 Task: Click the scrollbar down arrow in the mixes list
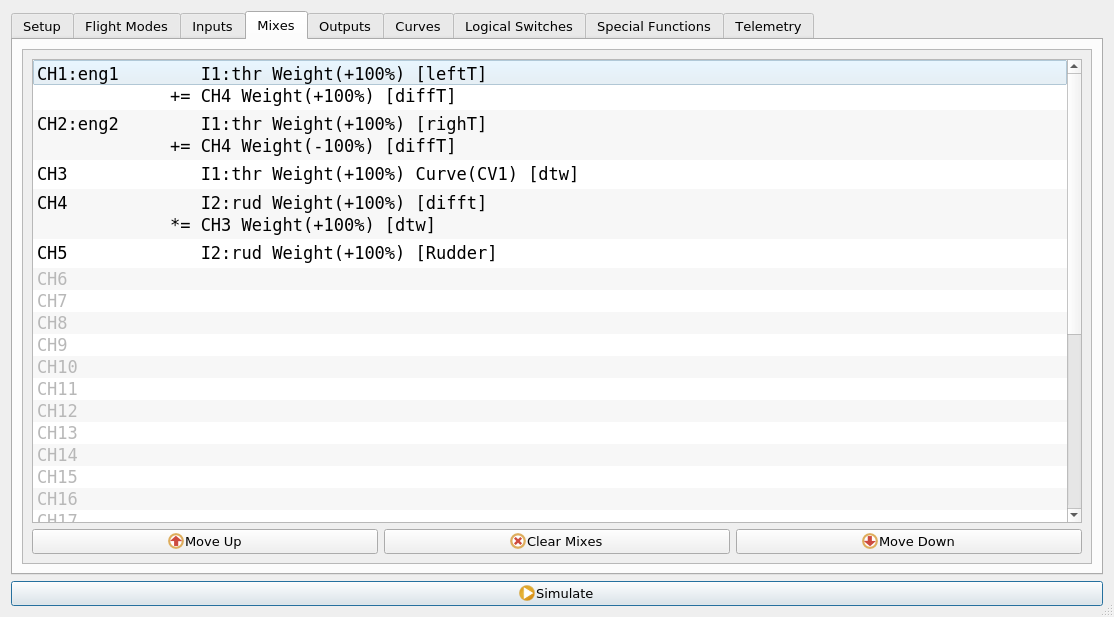[x=1074, y=515]
